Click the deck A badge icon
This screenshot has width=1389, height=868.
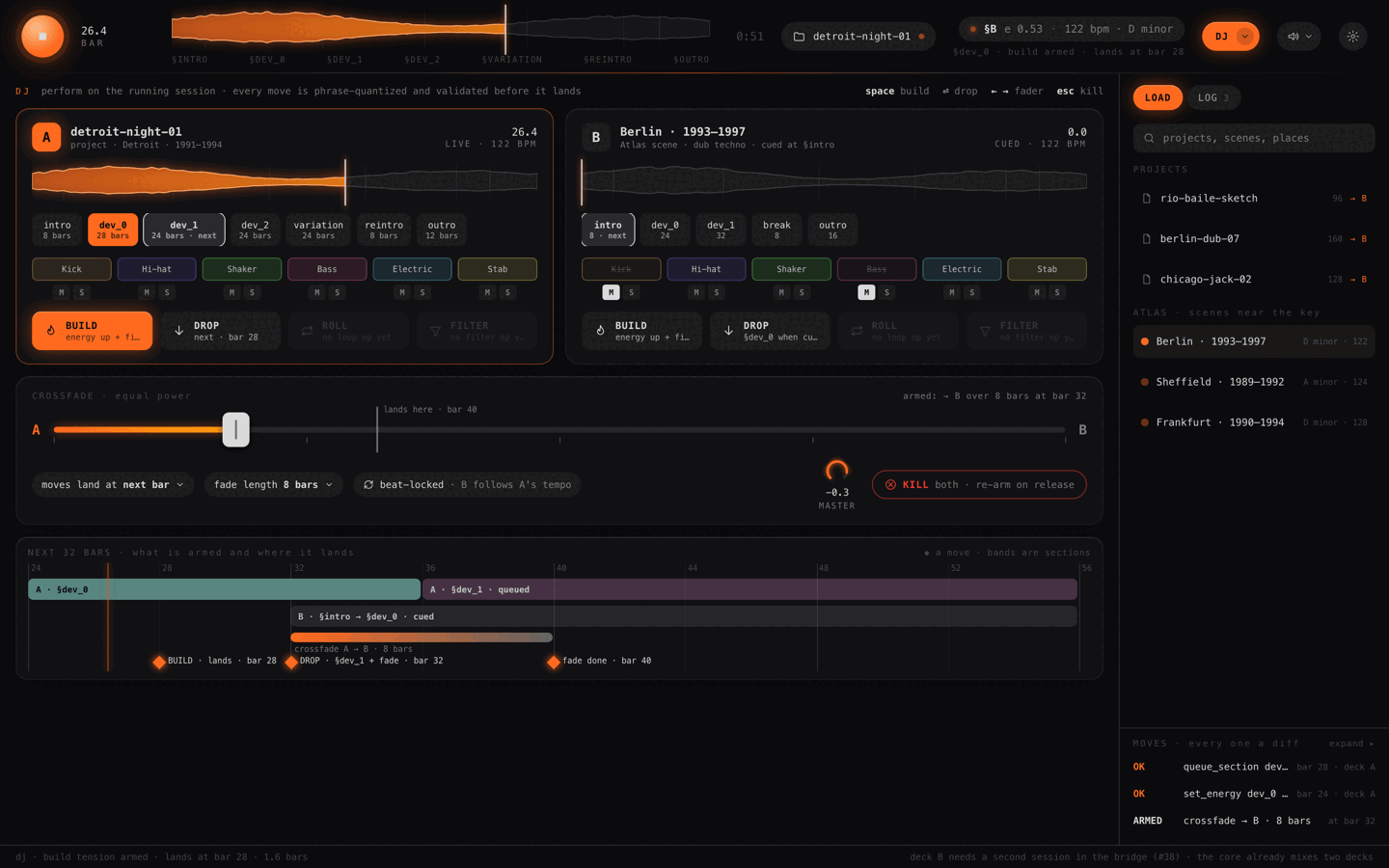pos(46,137)
